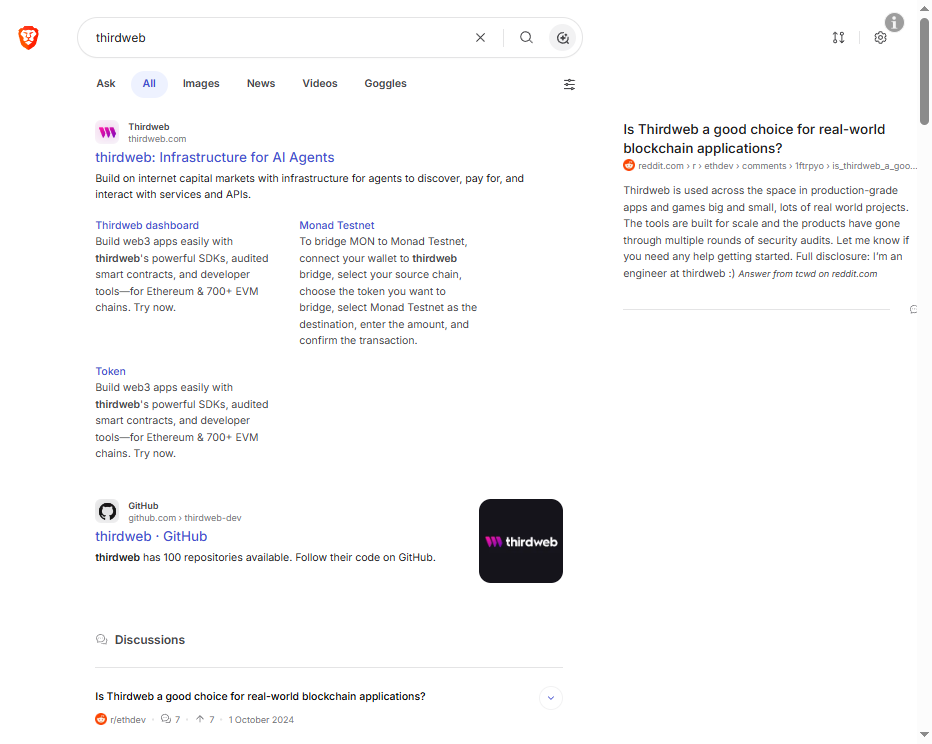932x744 pixels.
Task: Open the Videos tab
Action: [320, 84]
